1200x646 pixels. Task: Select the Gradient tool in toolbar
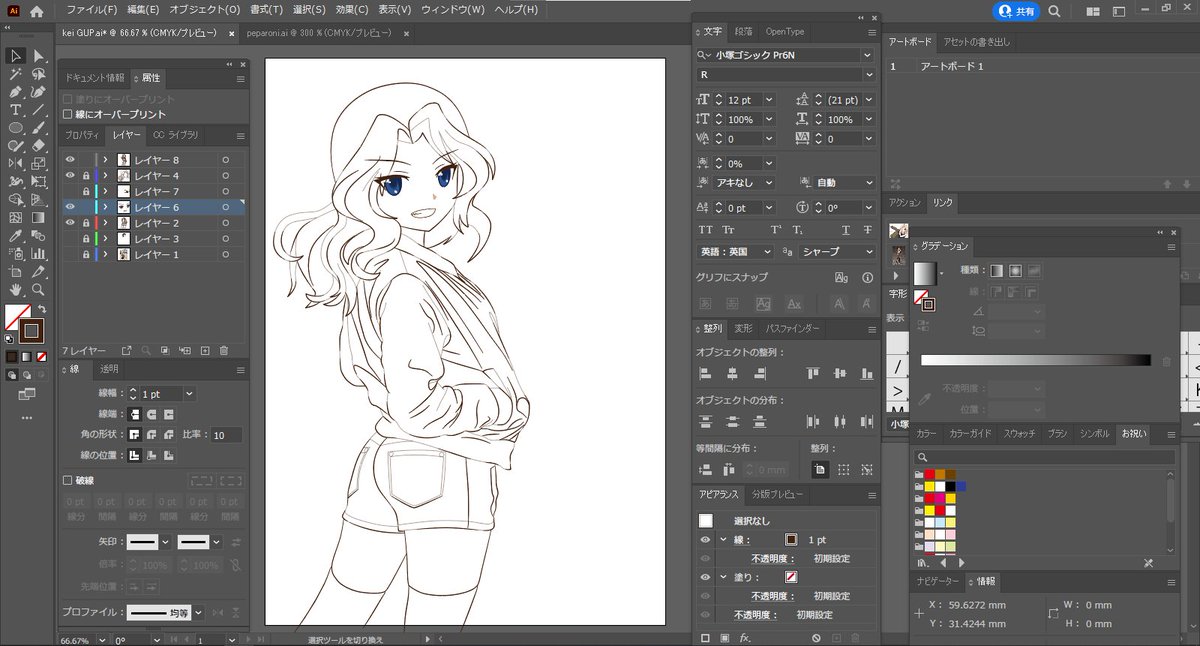pos(39,218)
